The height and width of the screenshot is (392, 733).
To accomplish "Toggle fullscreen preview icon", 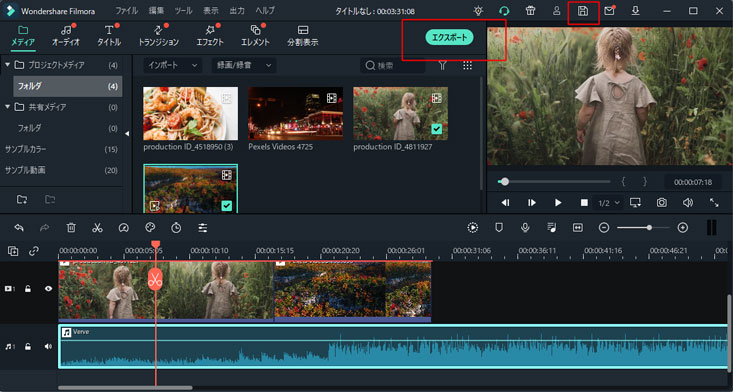I will click(x=714, y=202).
